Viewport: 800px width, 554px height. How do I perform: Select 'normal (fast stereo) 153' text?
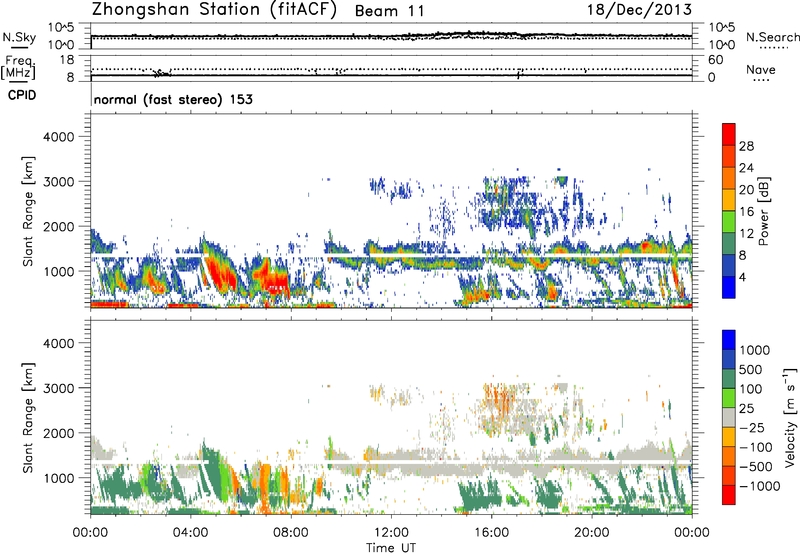click(x=173, y=99)
